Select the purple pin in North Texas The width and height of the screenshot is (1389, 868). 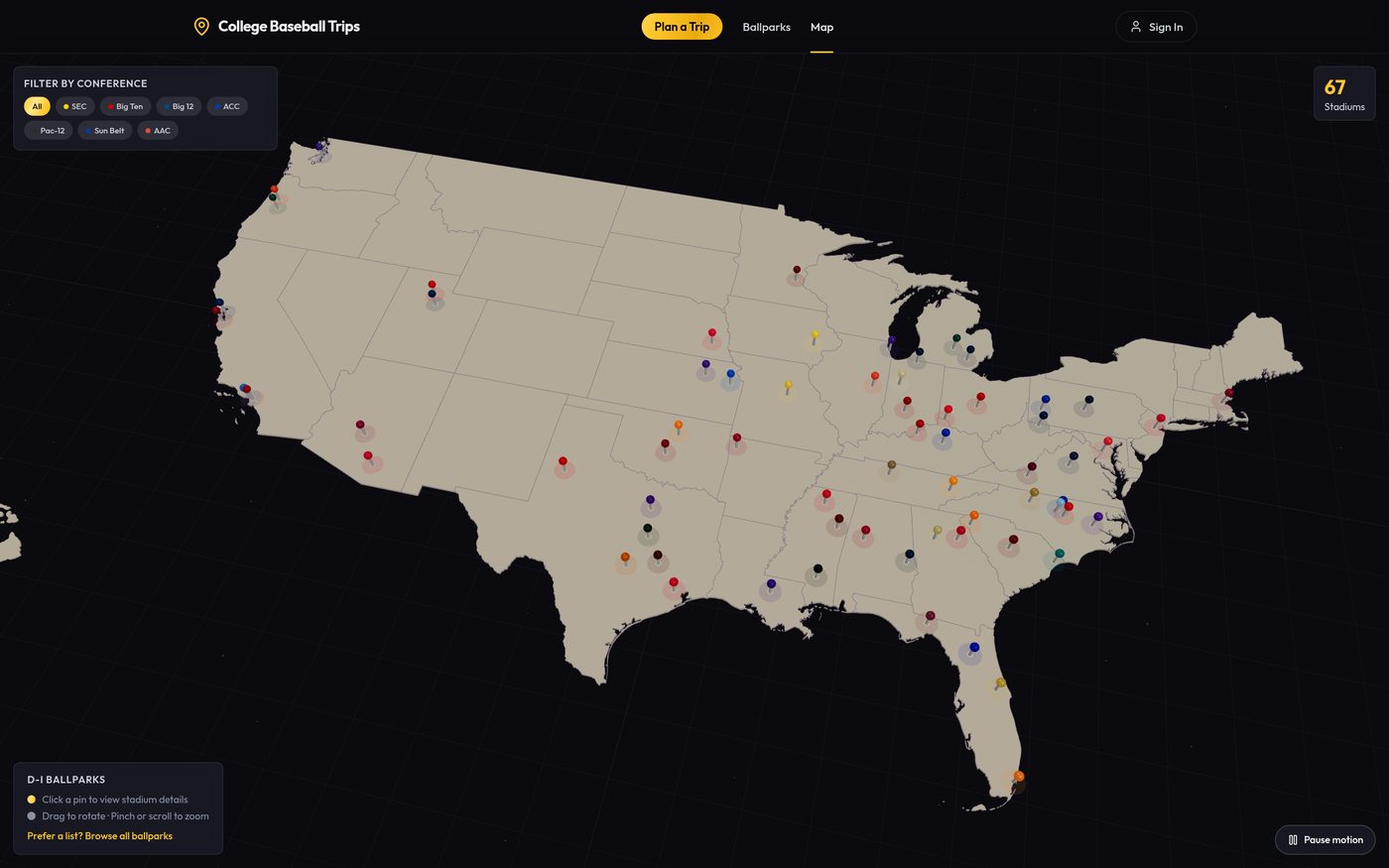(x=650, y=500)
